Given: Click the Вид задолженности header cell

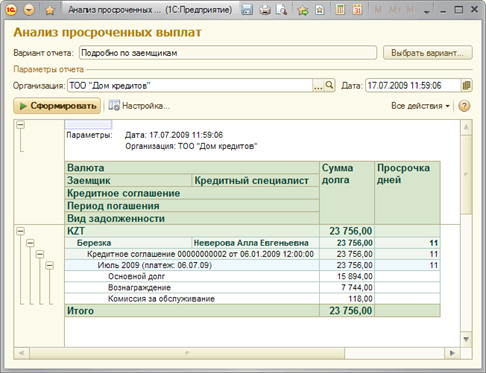Looking at the screenshot, I should point(192,218).
